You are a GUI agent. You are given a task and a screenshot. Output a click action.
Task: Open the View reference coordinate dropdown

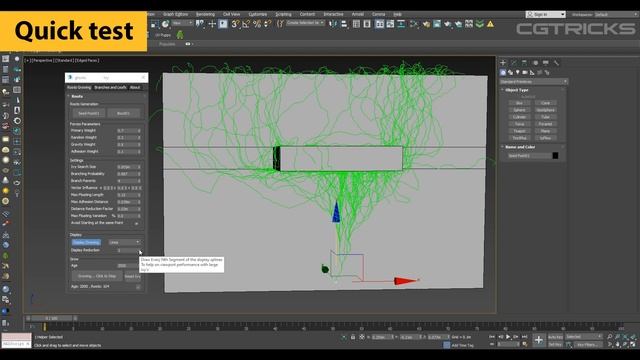tap(182, 23)
